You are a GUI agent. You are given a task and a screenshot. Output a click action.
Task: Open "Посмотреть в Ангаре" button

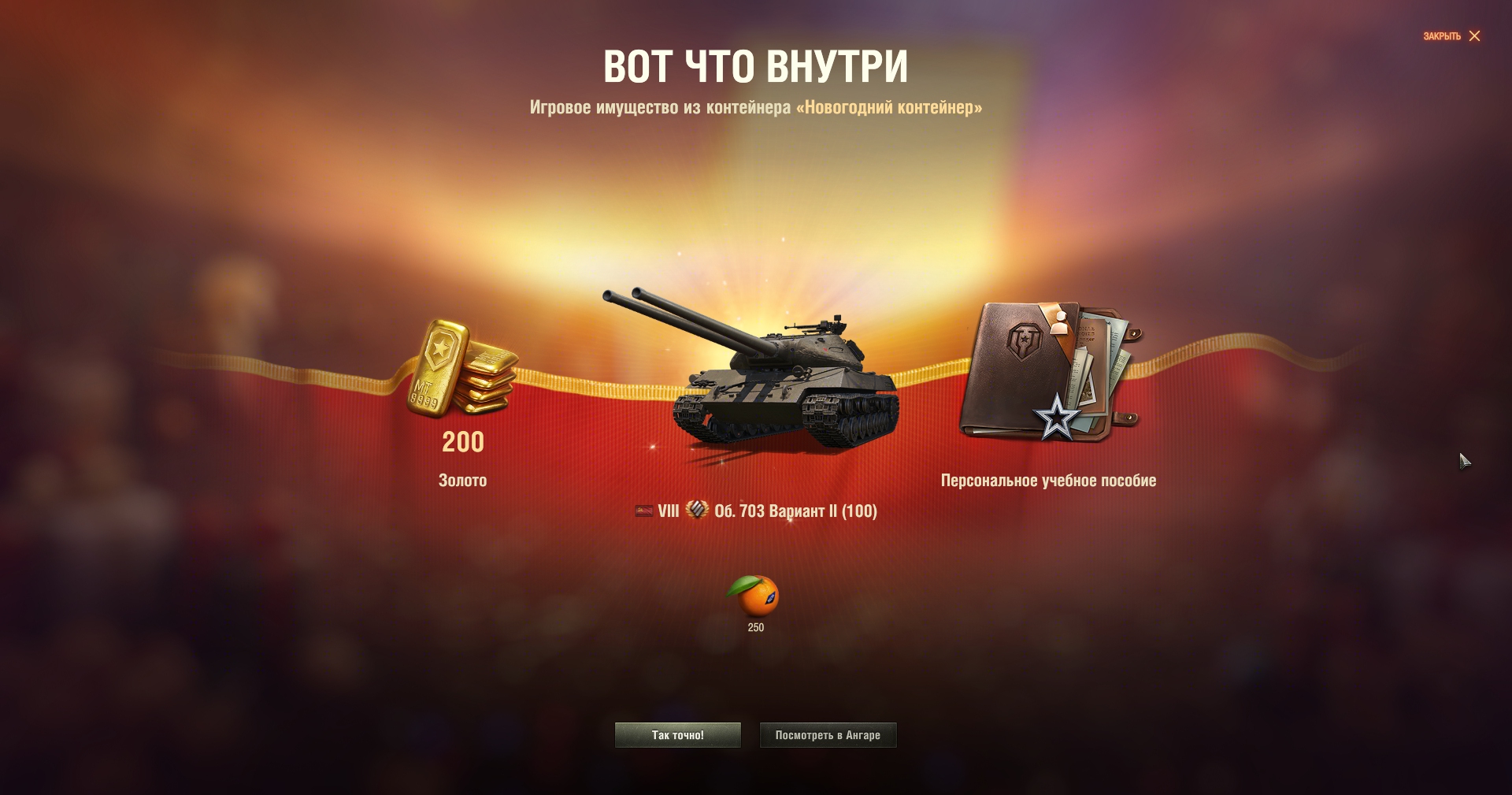point(828,735)
